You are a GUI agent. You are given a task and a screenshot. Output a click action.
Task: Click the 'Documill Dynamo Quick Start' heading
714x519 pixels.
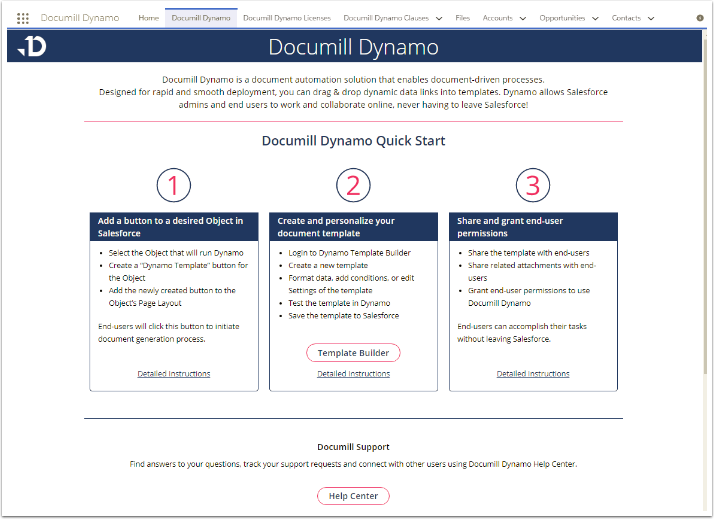point(353,141)
